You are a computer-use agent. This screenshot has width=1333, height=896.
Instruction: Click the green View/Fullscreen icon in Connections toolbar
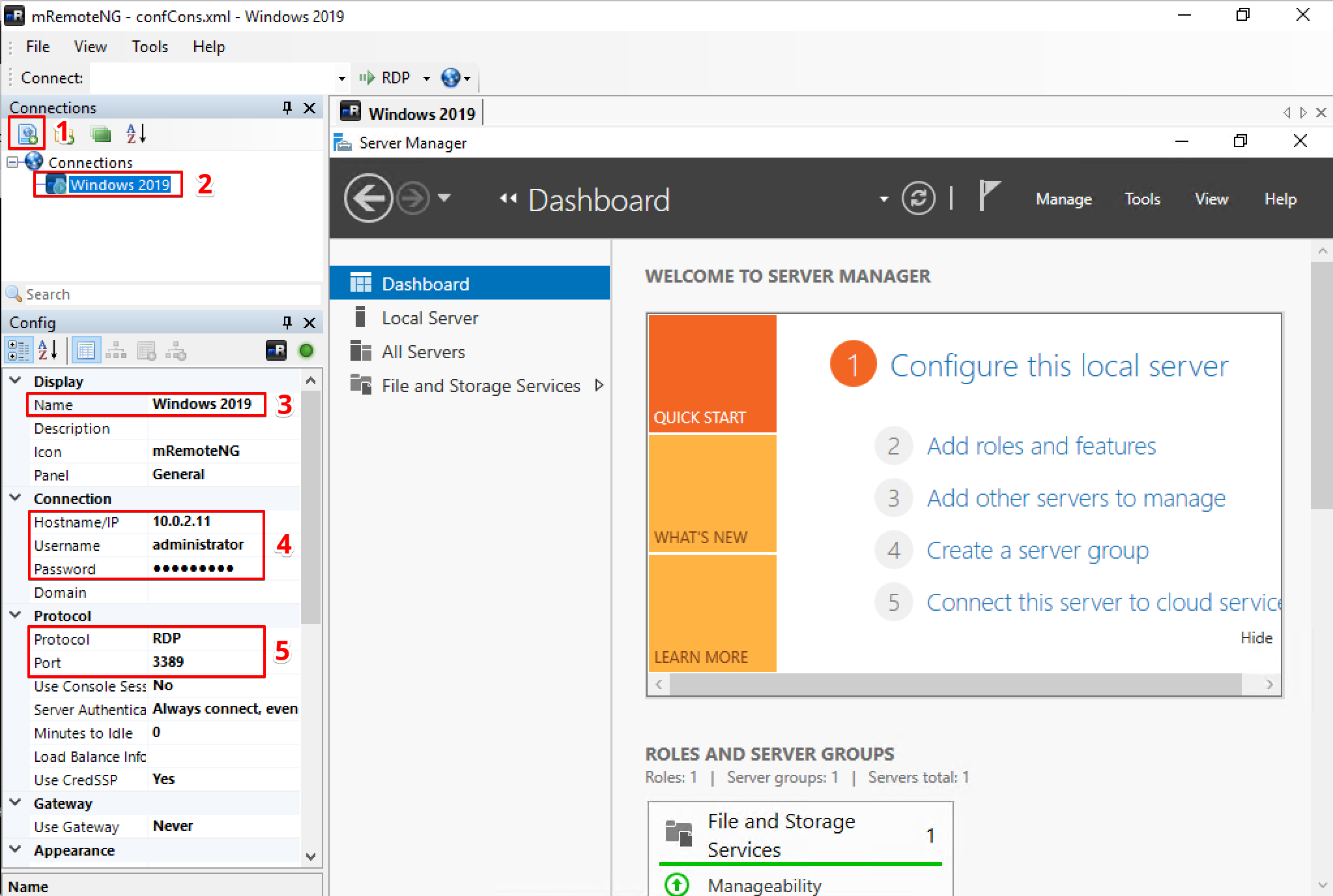tap(100, 134)
